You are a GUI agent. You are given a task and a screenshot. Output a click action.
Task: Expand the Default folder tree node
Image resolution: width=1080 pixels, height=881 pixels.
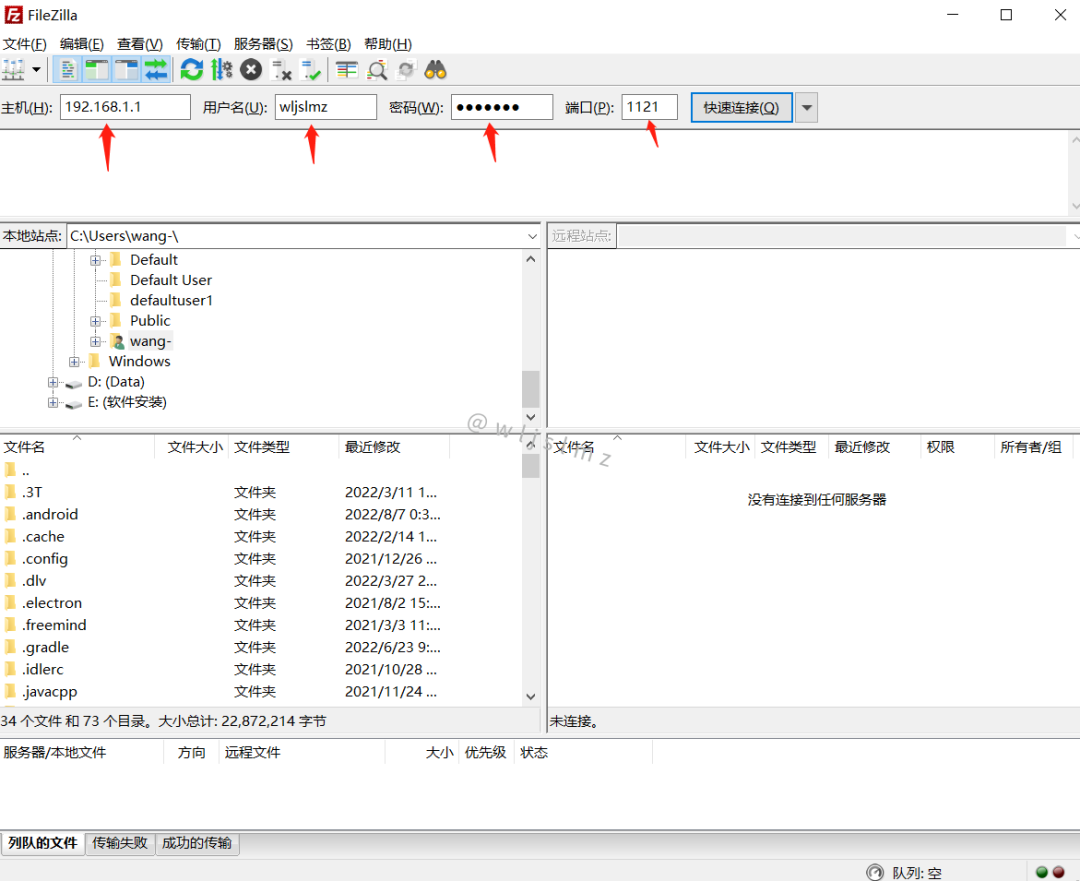(x=96, y=260)
